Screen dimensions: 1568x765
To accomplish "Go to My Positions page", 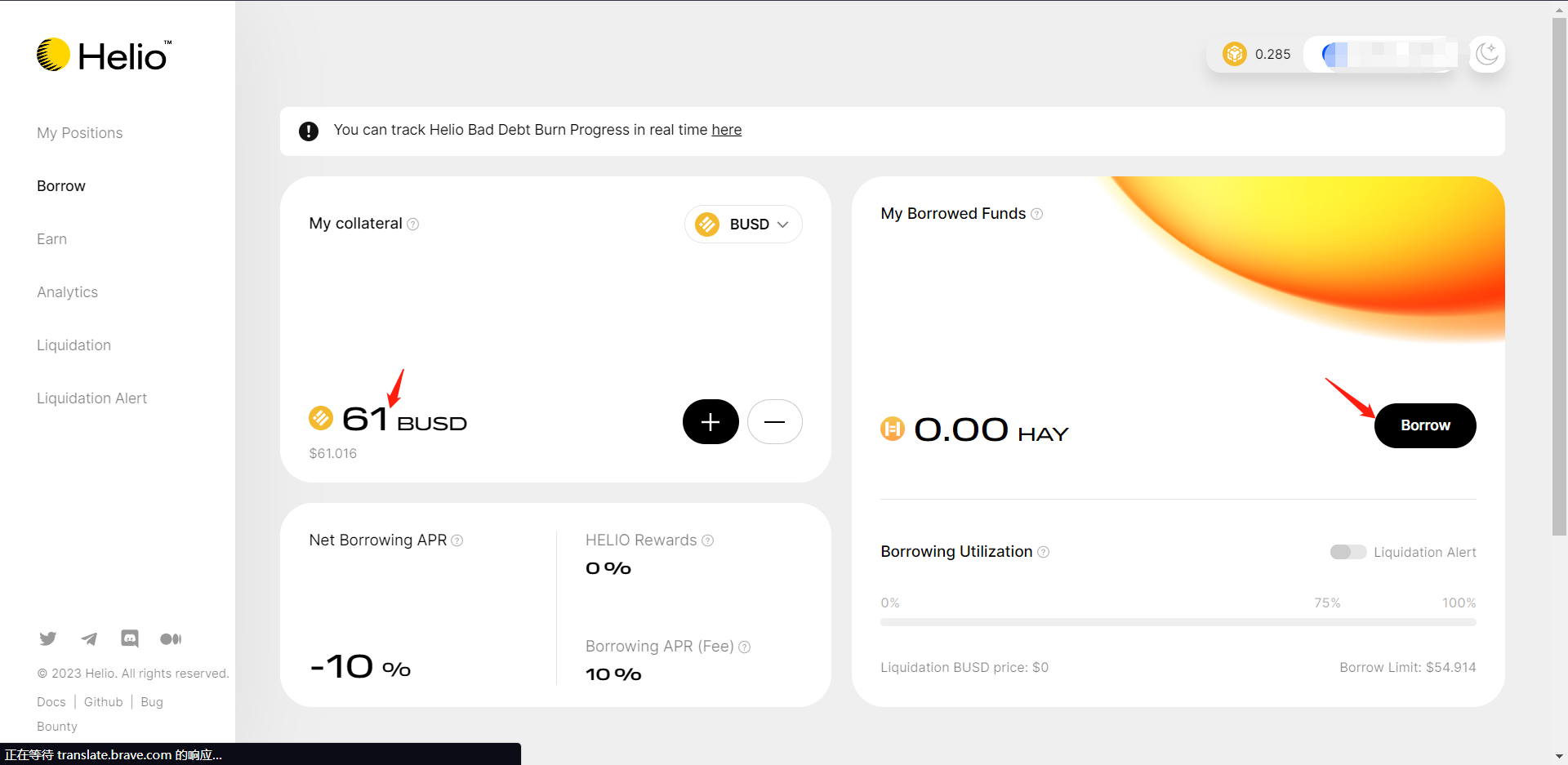I will click(79, 133).
